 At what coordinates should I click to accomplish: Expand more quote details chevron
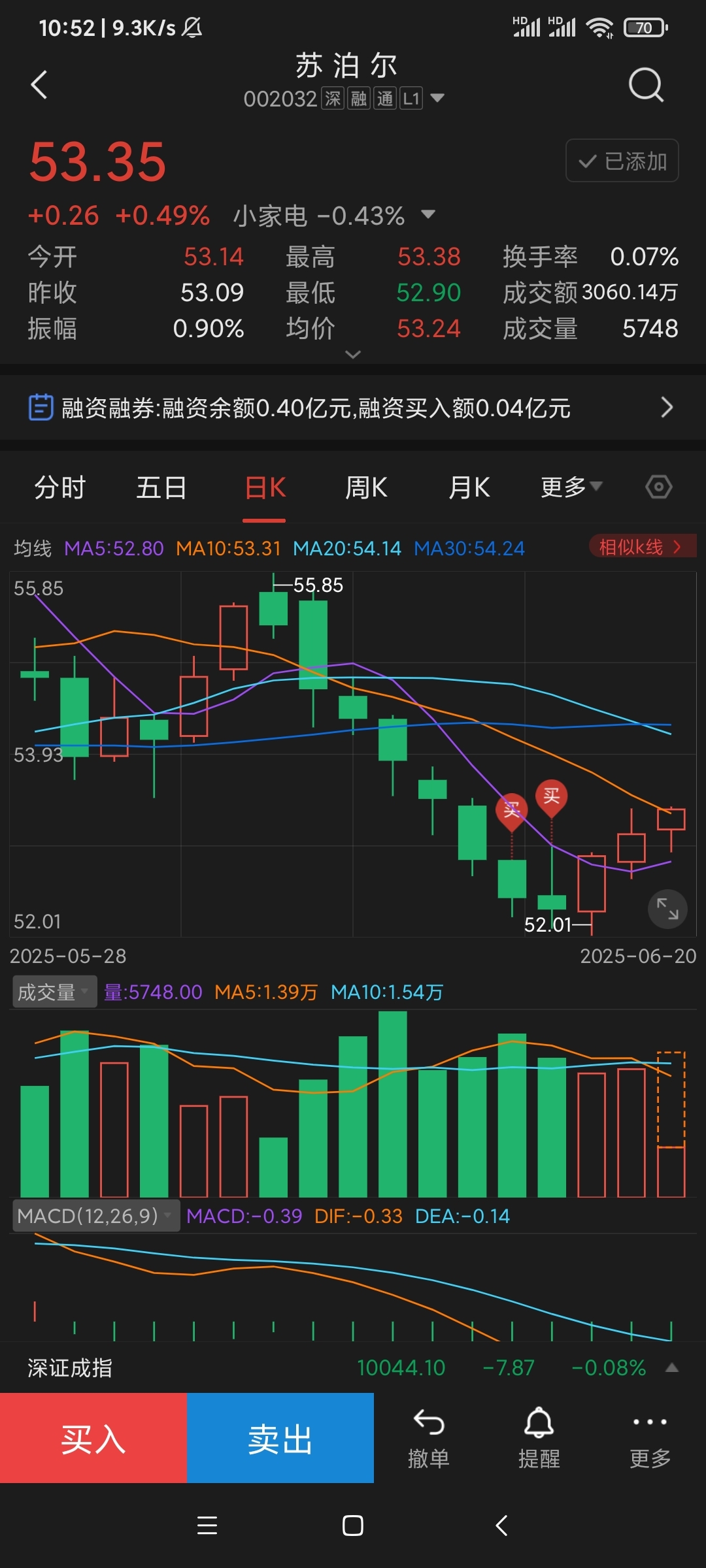click(x=353, y=355)
